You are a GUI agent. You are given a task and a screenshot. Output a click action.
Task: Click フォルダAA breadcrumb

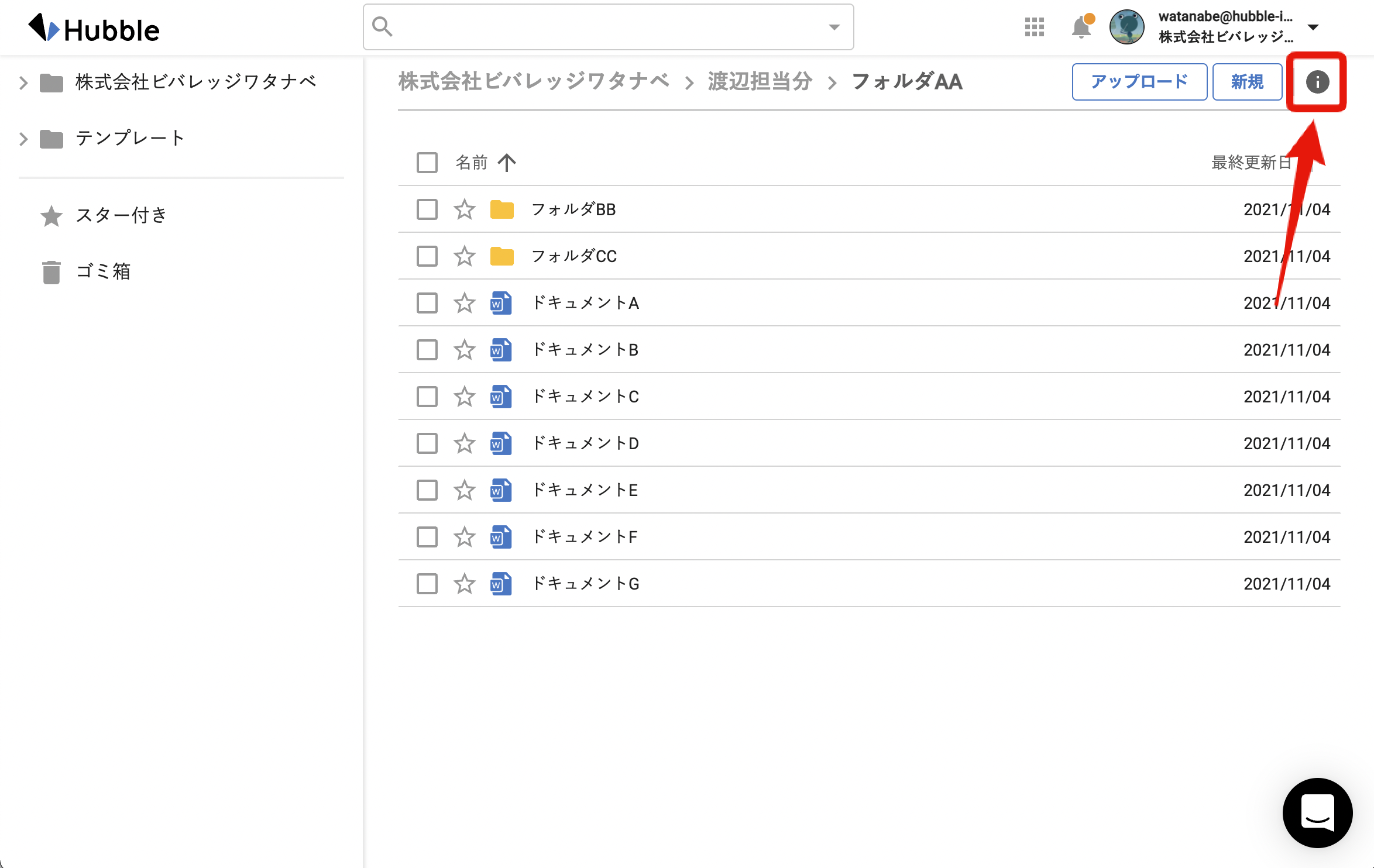click(907, 81)
